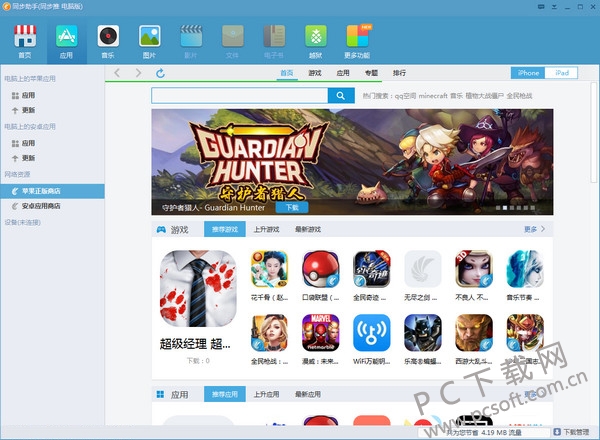The image size is (600, 440).
Task: Click hot search term 植物大战僵尸
Action: [484, 96]
